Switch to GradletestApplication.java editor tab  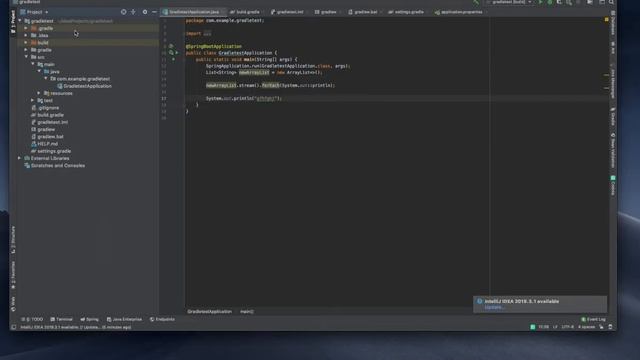(x=193, y=12)
